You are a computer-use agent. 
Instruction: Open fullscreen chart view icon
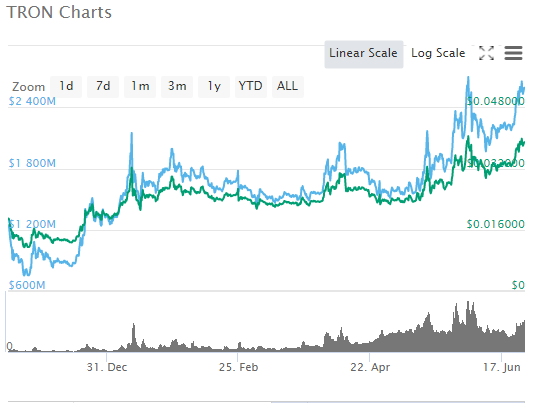click(x=486, y=53)
